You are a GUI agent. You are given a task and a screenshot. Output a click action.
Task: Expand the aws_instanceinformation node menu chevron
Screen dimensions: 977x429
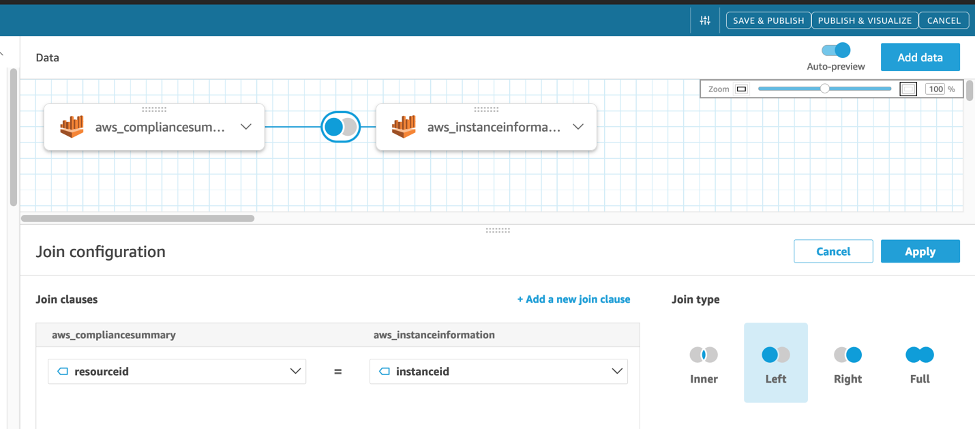[x=578, y=126]
